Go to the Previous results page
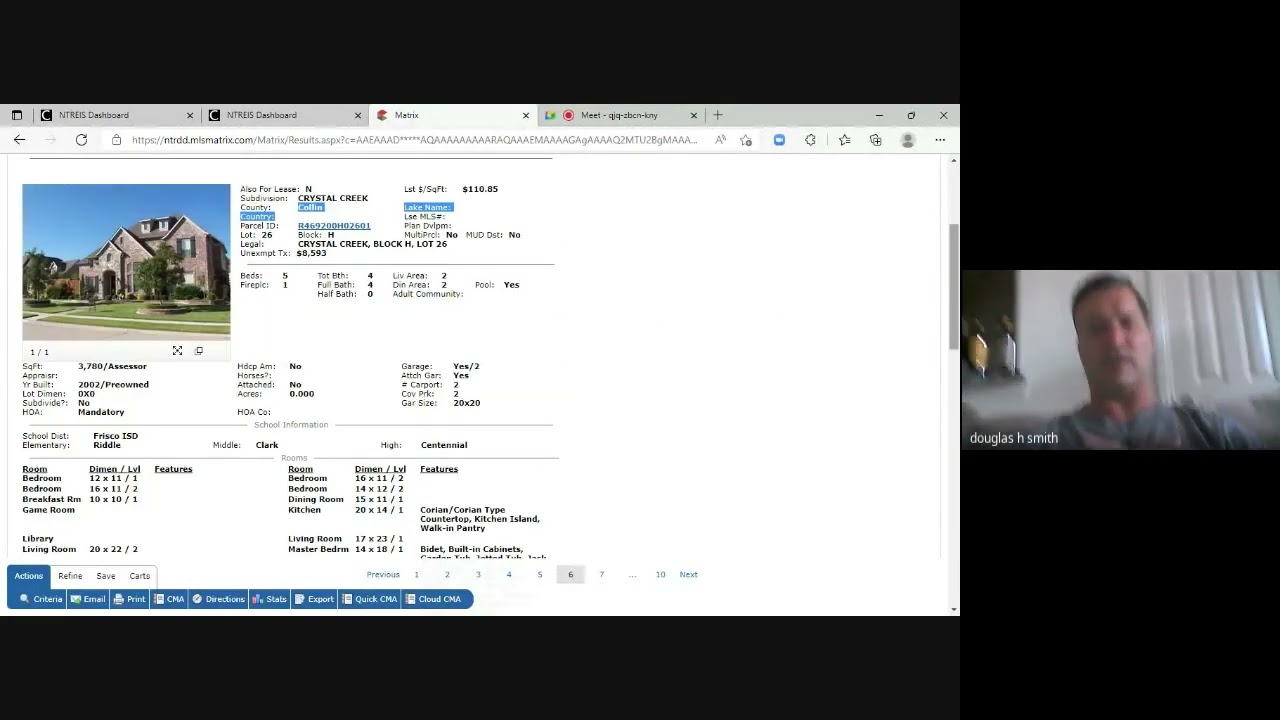This screenshot has width=1280, height=720. point(383,575)
